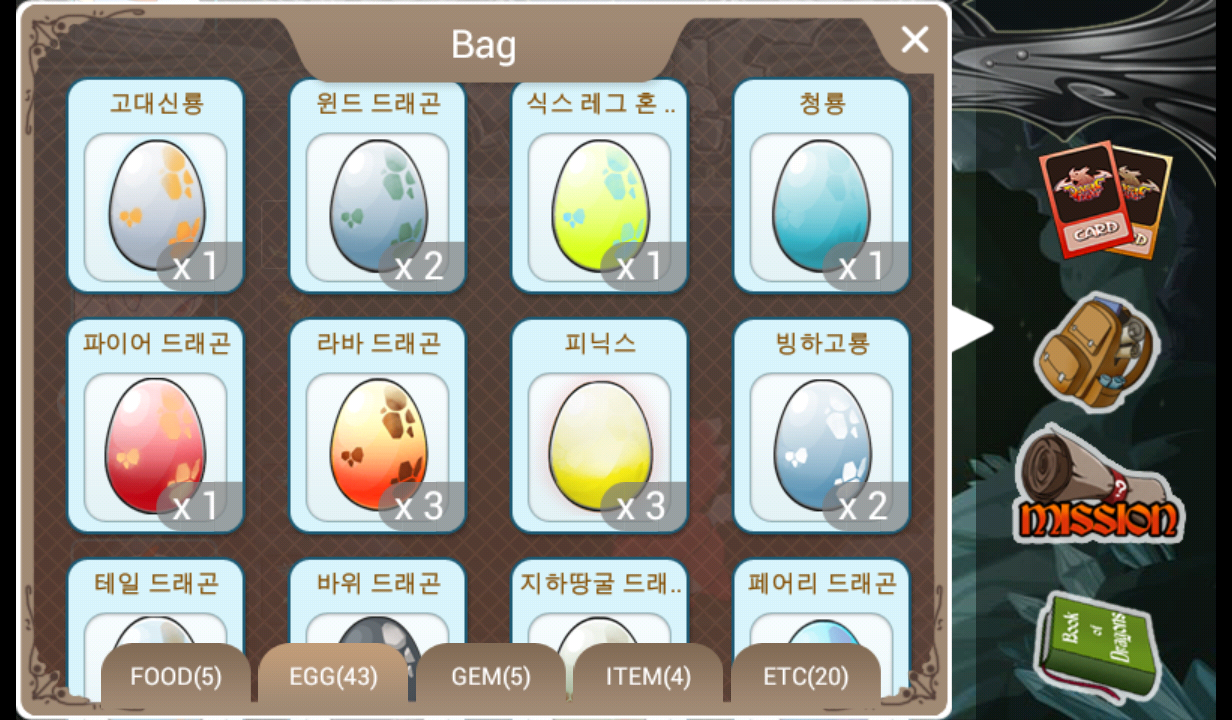Switch to the EGG(43) tab
Image resolution: width=1232 pixels, height=720 pixels.
click(333, 677)
